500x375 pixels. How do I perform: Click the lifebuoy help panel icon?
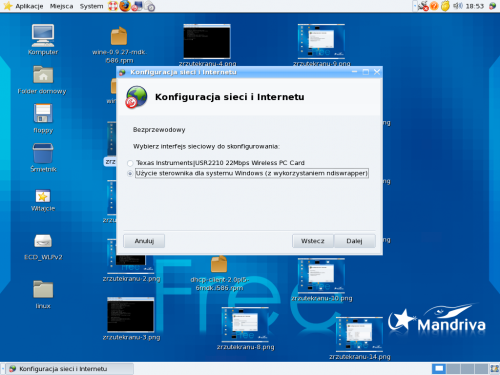pos(113,6)
